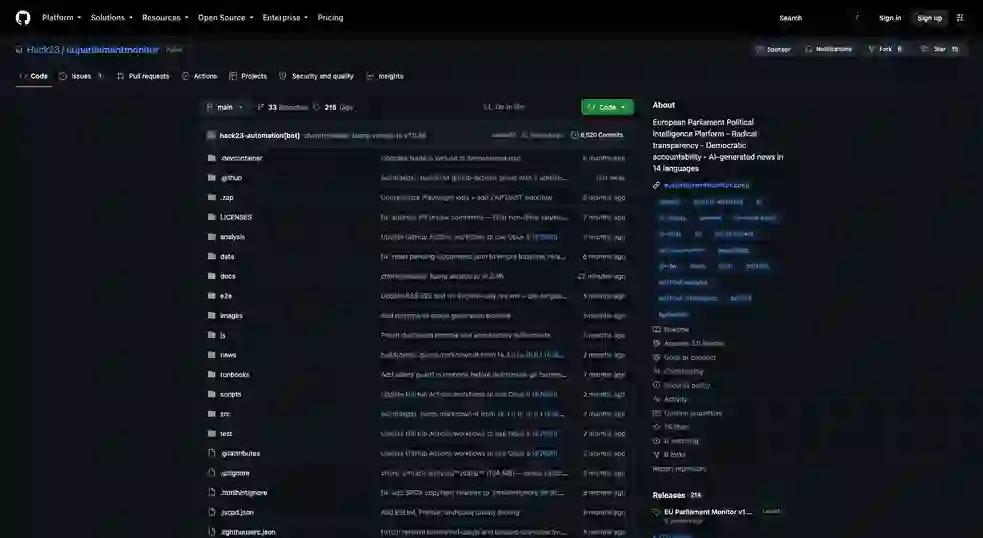Screen dimensions: 983x538
Task: Switch to the Issues tab
Action: [x=81, y=76]
